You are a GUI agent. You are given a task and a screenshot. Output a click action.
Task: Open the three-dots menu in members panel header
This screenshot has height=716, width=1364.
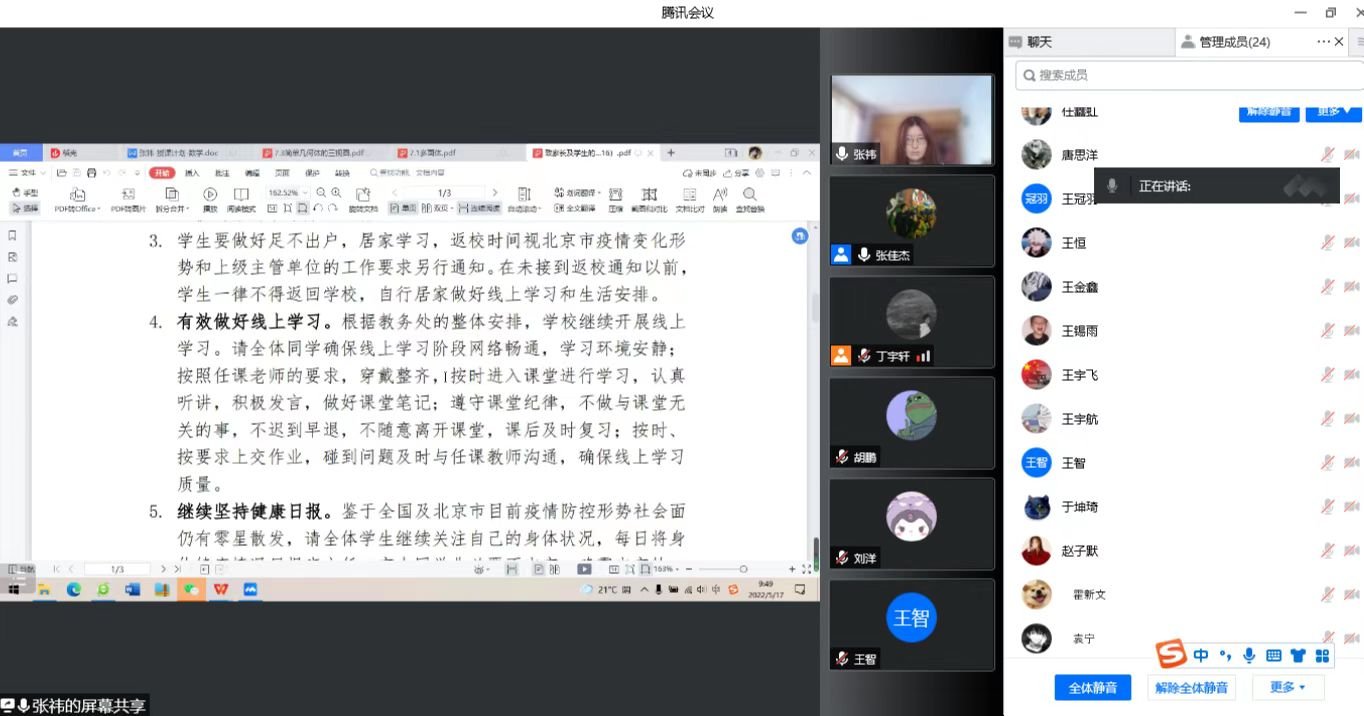[1323, 42]
